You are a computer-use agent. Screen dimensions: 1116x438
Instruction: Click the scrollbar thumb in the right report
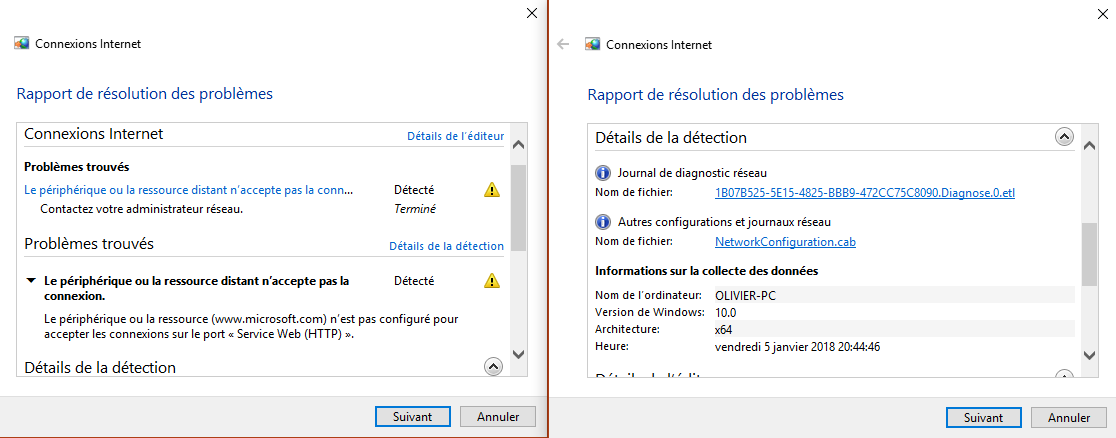coord(1089,254)
